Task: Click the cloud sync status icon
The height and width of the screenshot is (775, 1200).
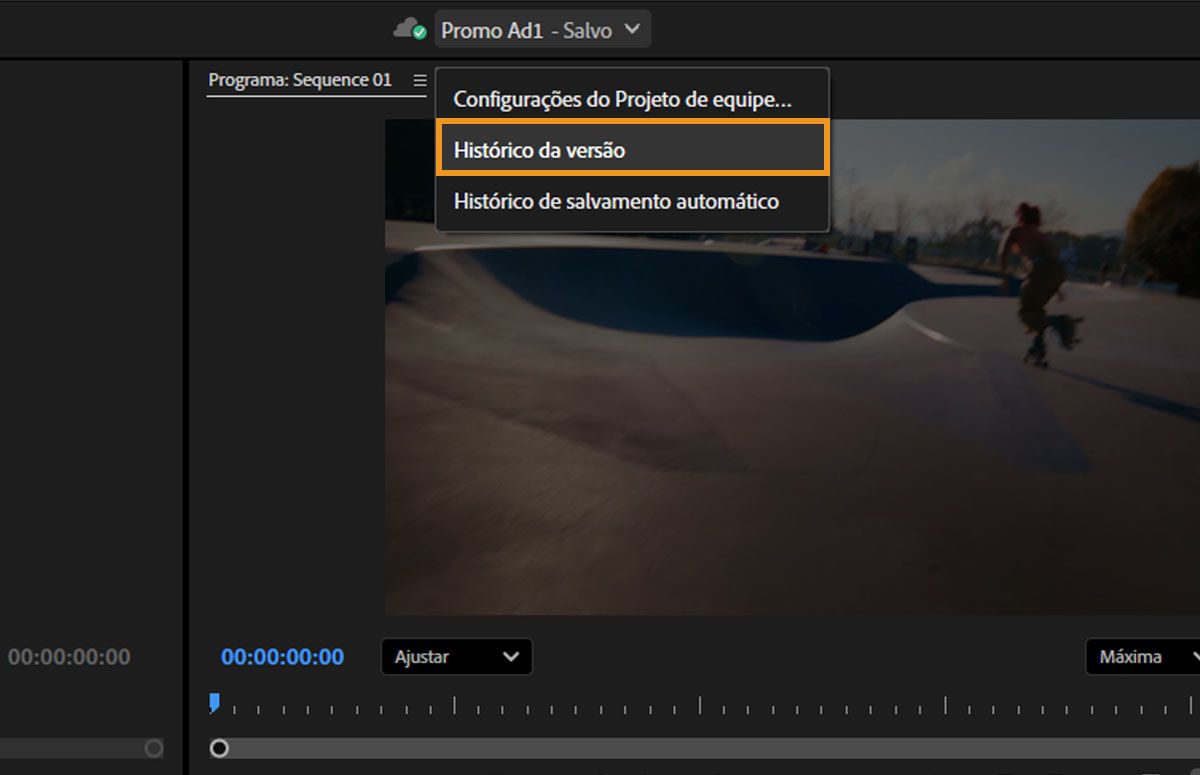Action: [408, 28]
